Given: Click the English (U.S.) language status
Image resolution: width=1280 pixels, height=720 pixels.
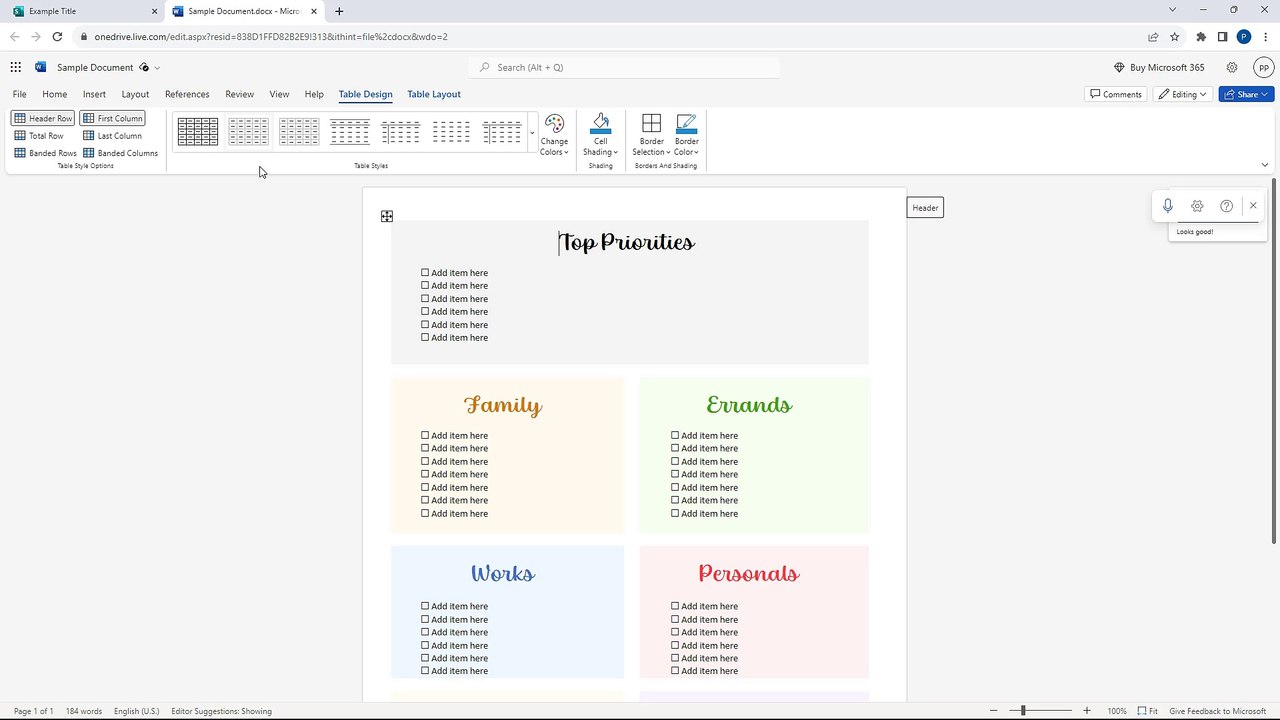Looking at the screenshot, I should 136,711.
